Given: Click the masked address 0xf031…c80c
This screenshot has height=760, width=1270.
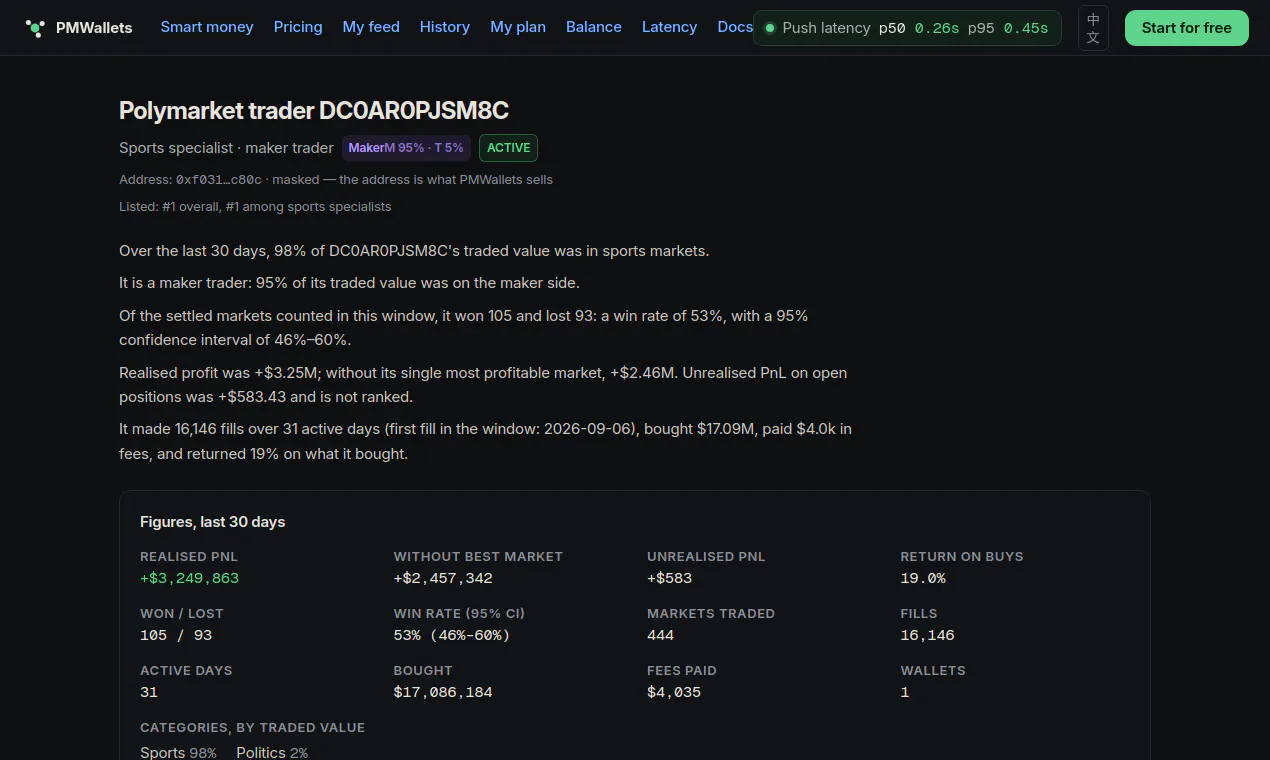Looking at the screenshot, I should (219, 180).
